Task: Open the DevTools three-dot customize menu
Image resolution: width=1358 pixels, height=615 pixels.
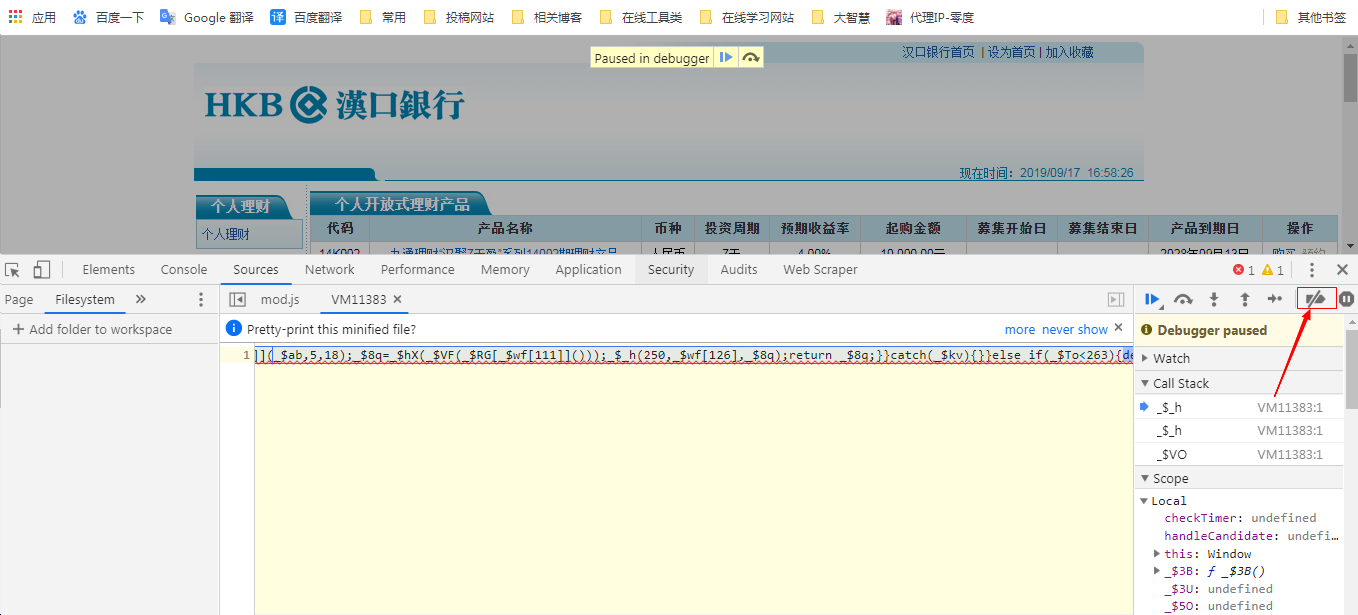Action: [1312, 270]
